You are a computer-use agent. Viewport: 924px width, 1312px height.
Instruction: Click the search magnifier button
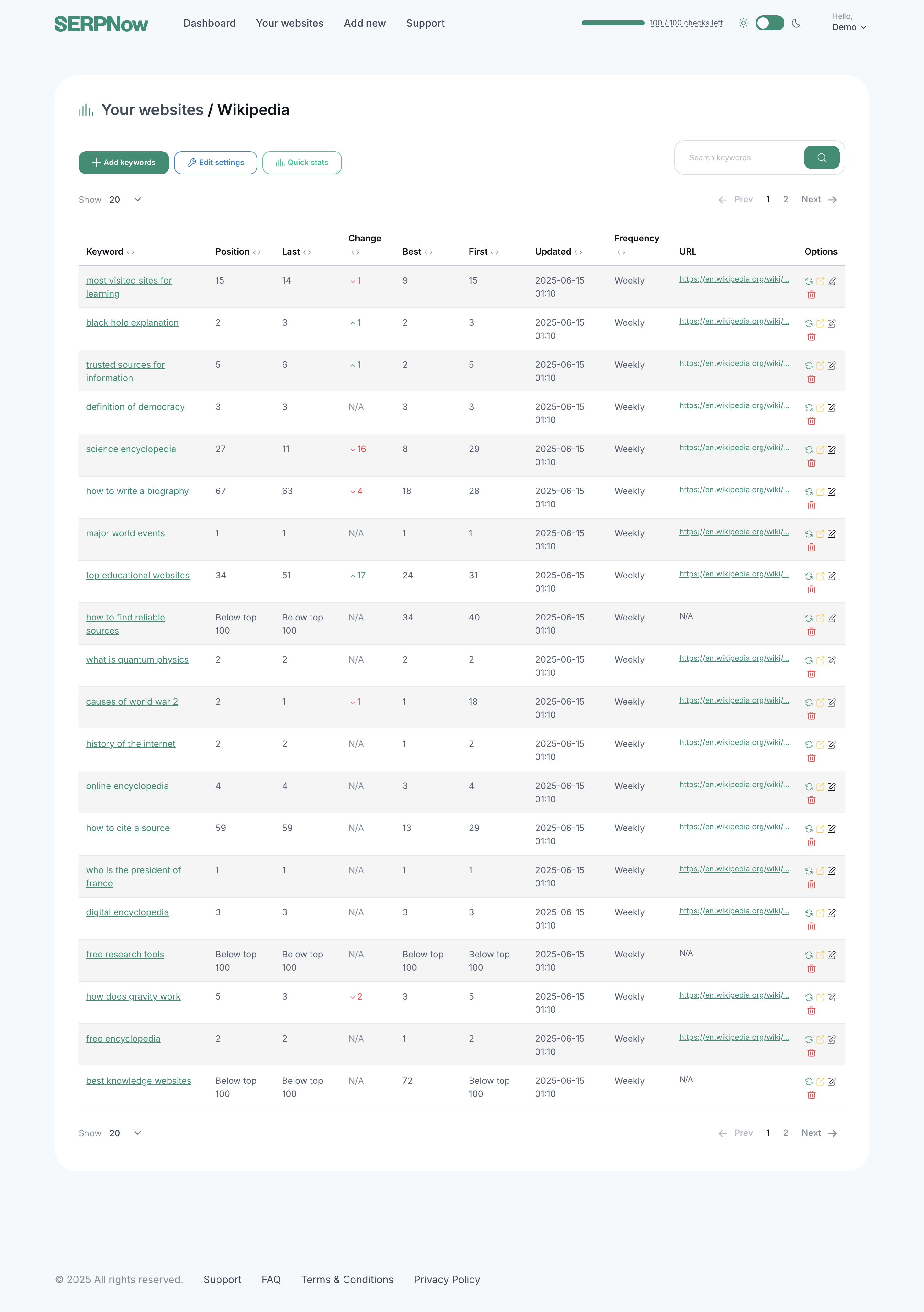tap(821, 158)
